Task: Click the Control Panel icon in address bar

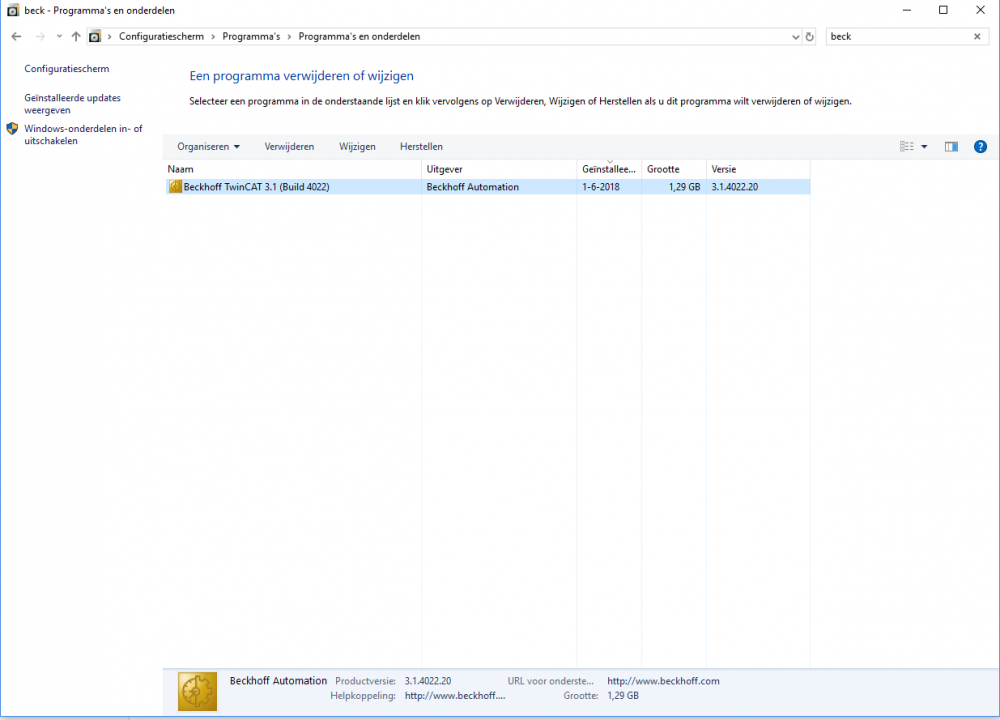Action: (x=94, y=36)
